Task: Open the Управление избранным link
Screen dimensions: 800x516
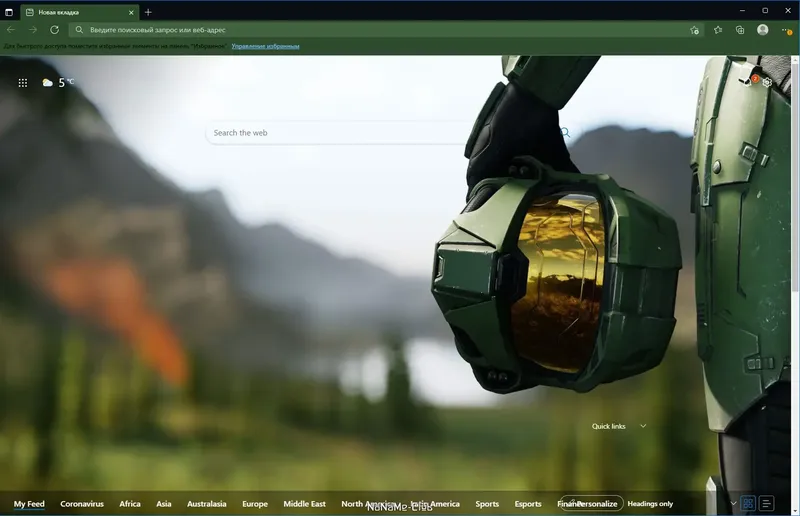Action: click(x=265, y=46)
